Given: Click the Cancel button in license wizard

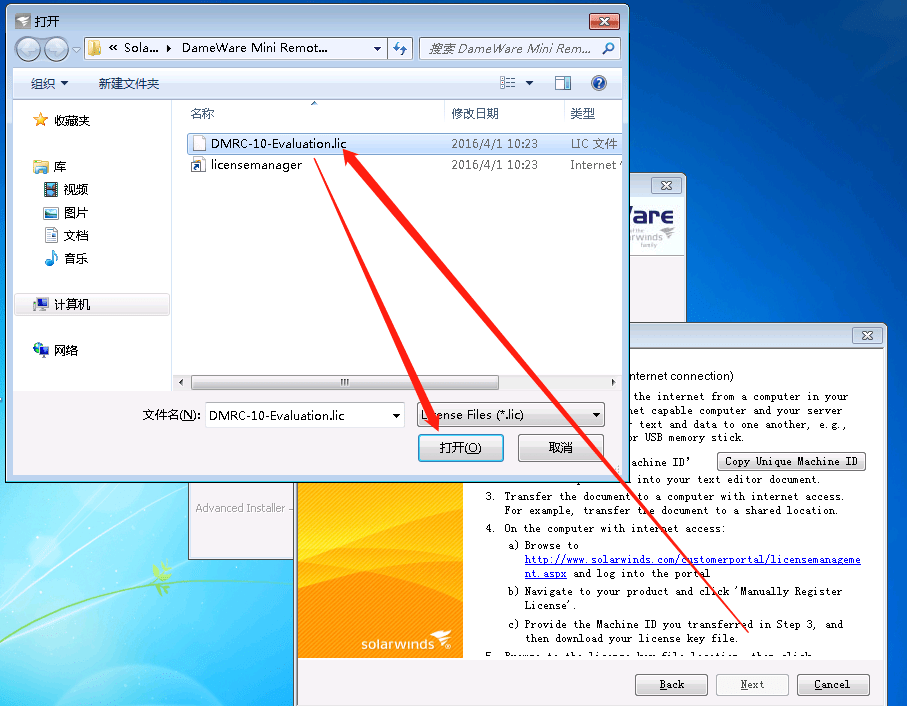Looking at the screenshot, I should pyautogui.click(x=832, y=685).
